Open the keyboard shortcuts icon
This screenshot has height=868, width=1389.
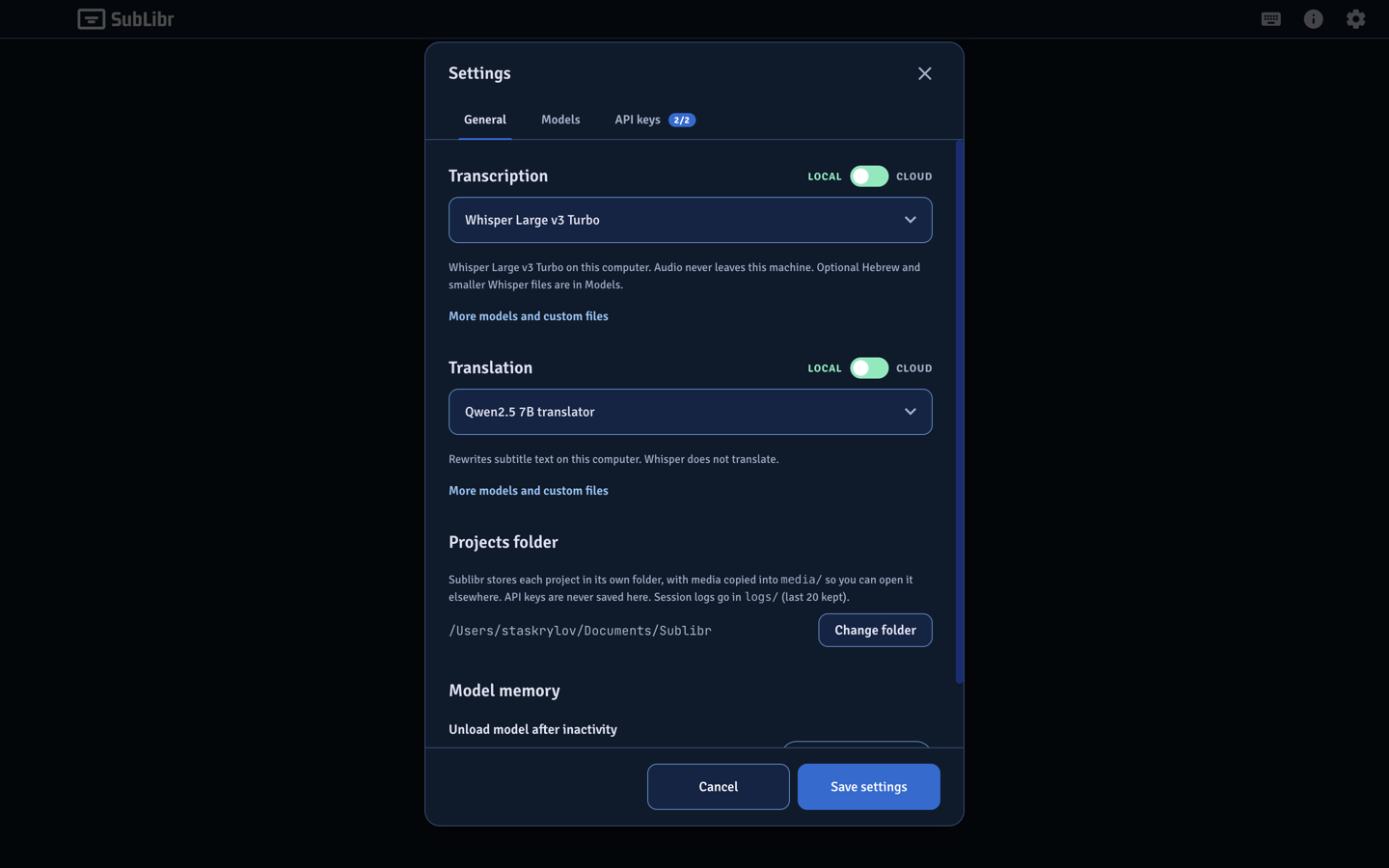(1270, 19)
